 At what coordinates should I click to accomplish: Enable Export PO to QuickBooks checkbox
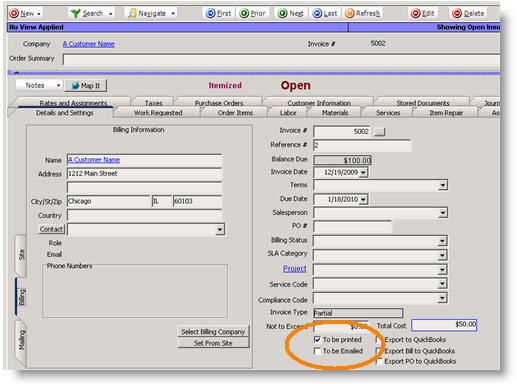379,361
